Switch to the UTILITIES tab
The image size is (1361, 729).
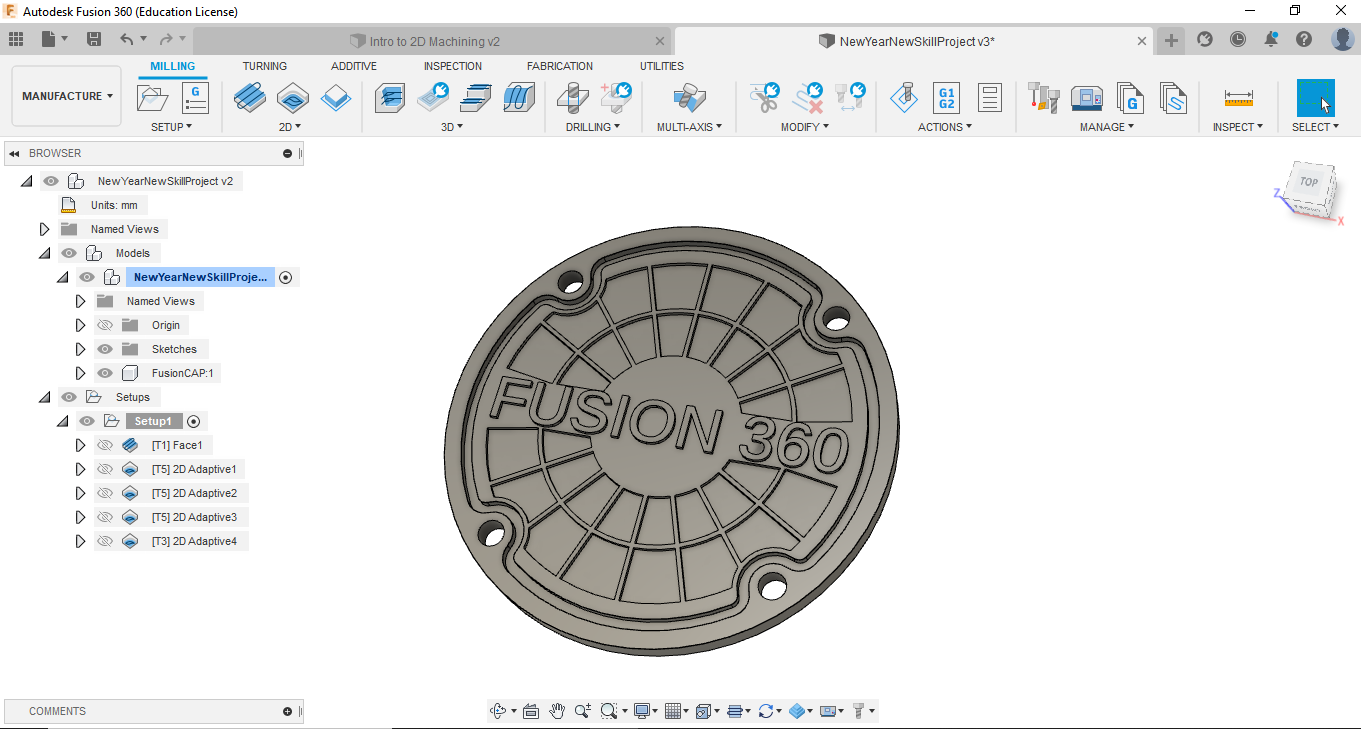point(662,66)
